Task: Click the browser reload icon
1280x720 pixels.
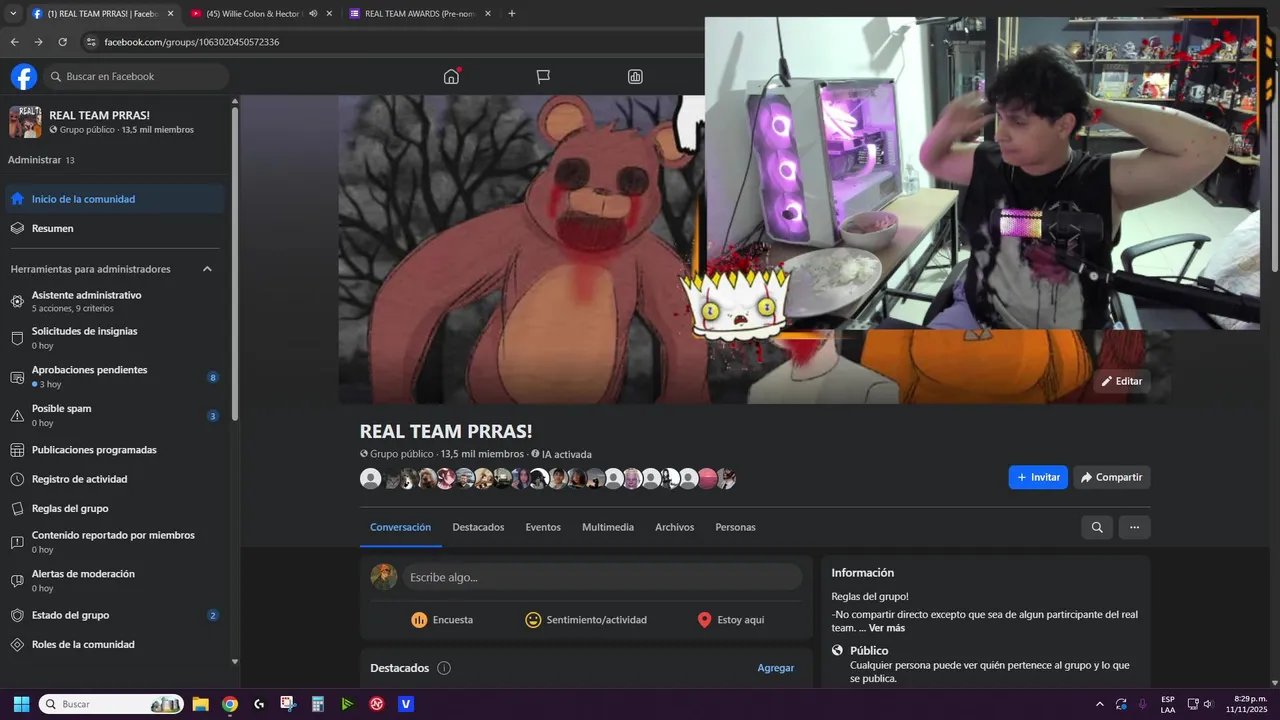Action: (62, 42)
